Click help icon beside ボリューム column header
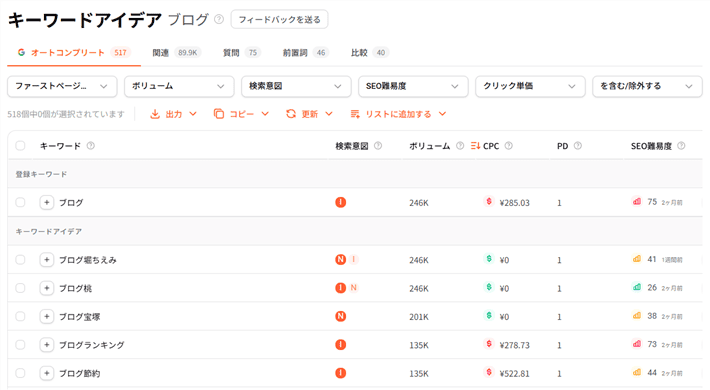 (460, 146)
